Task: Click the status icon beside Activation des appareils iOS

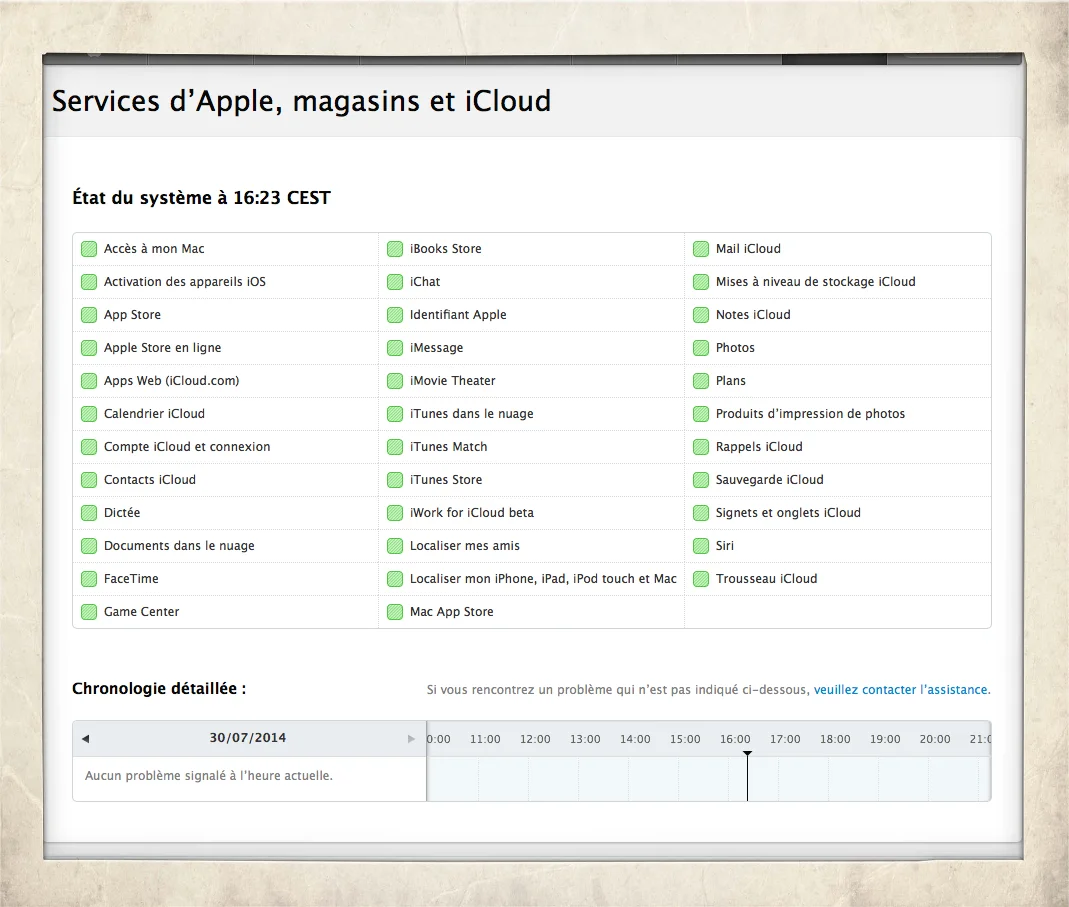Action: click(x=89, y=282)
